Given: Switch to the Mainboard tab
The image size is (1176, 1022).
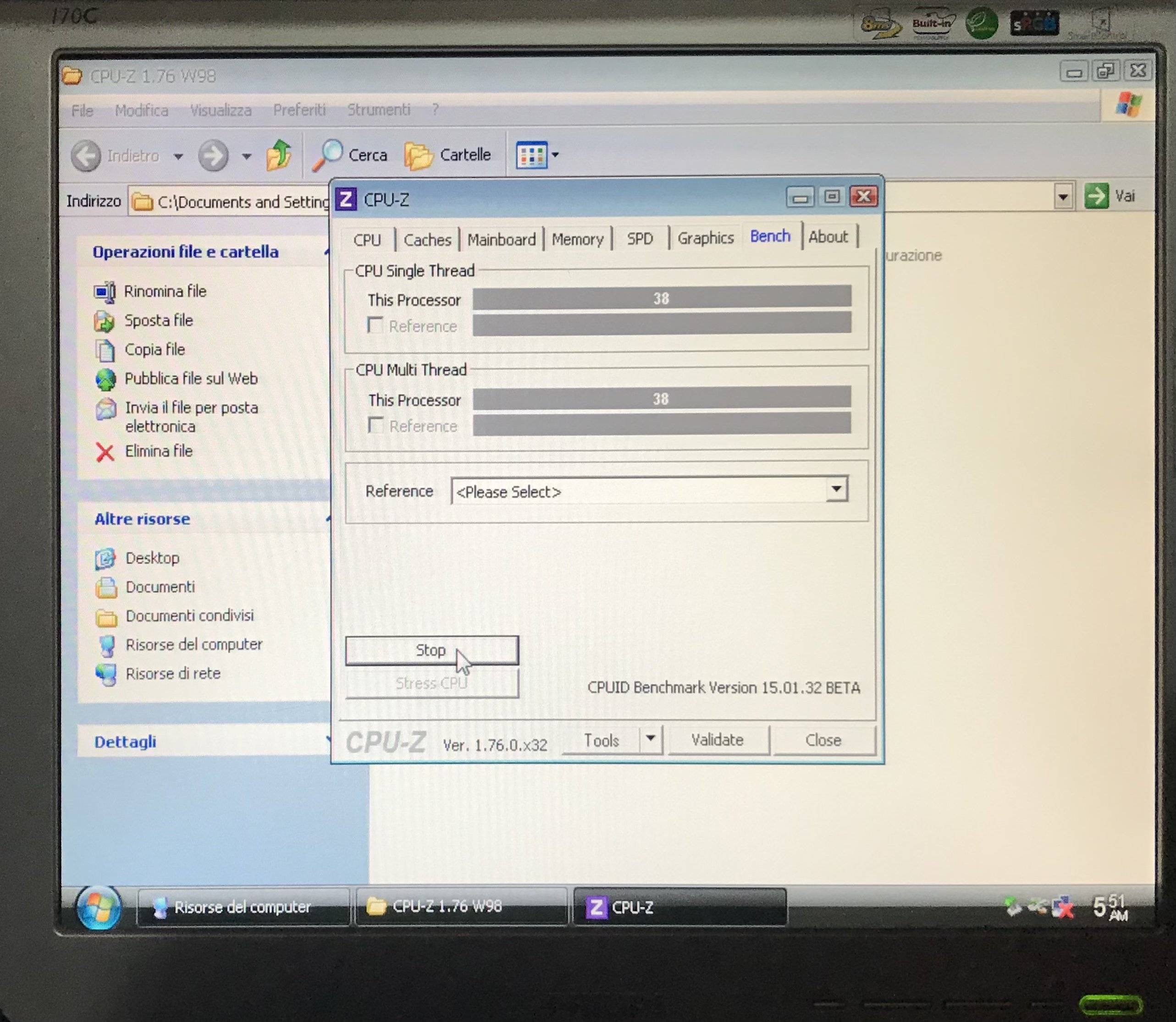Looking at the screenshot, I should [501, 240].
